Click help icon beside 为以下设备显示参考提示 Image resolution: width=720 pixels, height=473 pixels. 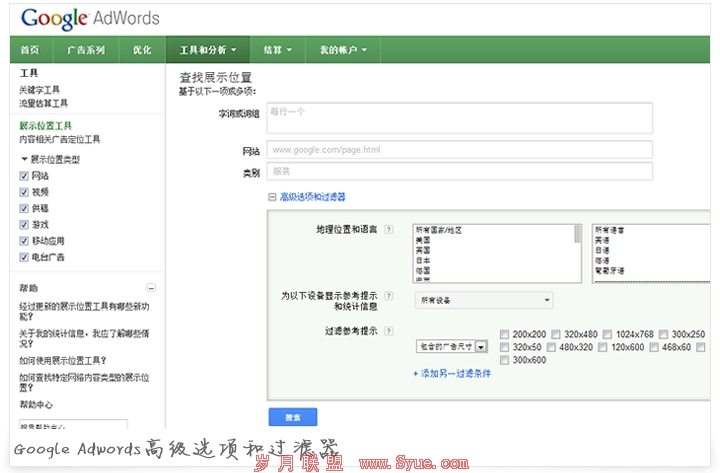tap(388, 297)
